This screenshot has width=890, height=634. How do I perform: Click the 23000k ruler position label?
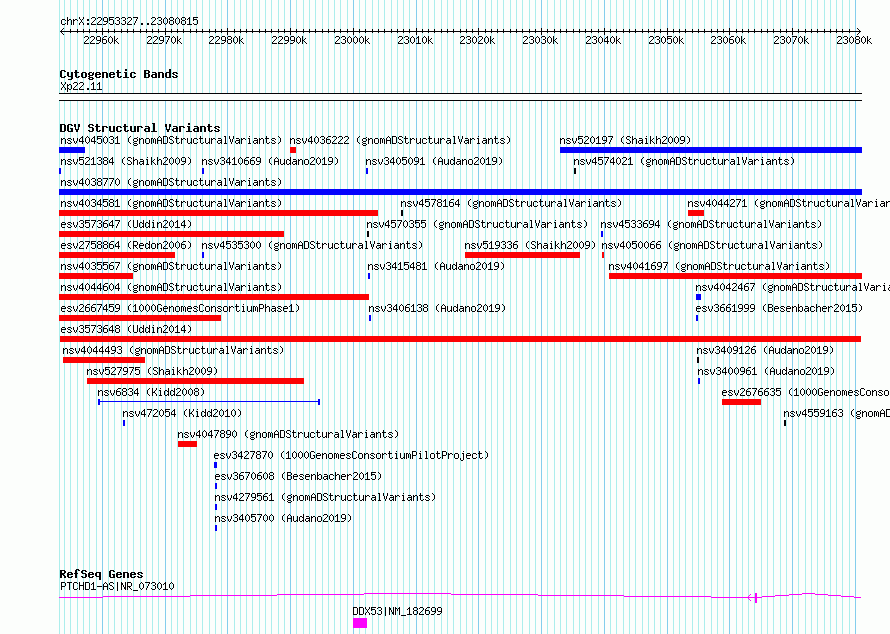point(352,40)
